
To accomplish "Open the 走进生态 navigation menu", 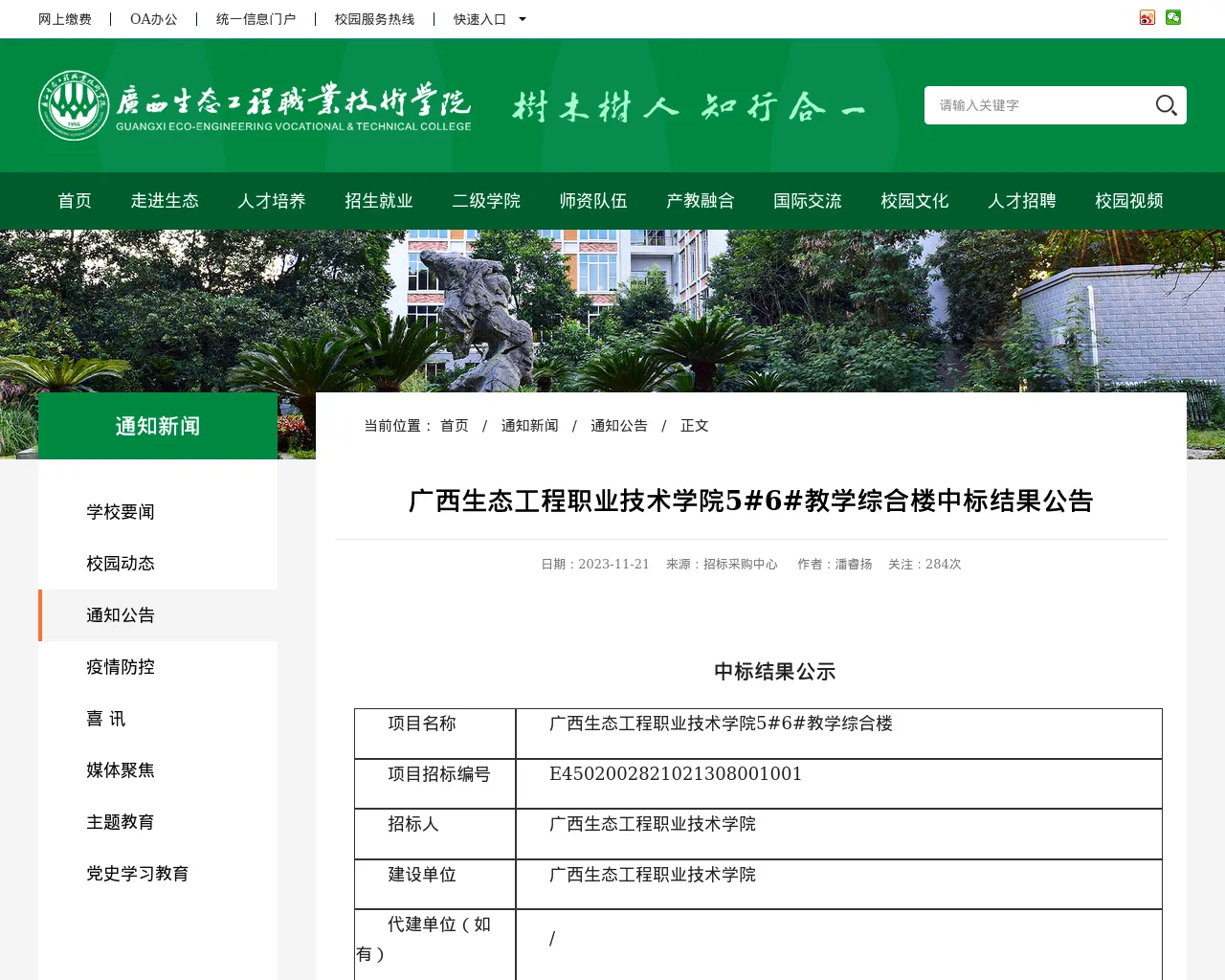I will coord(165,201).
